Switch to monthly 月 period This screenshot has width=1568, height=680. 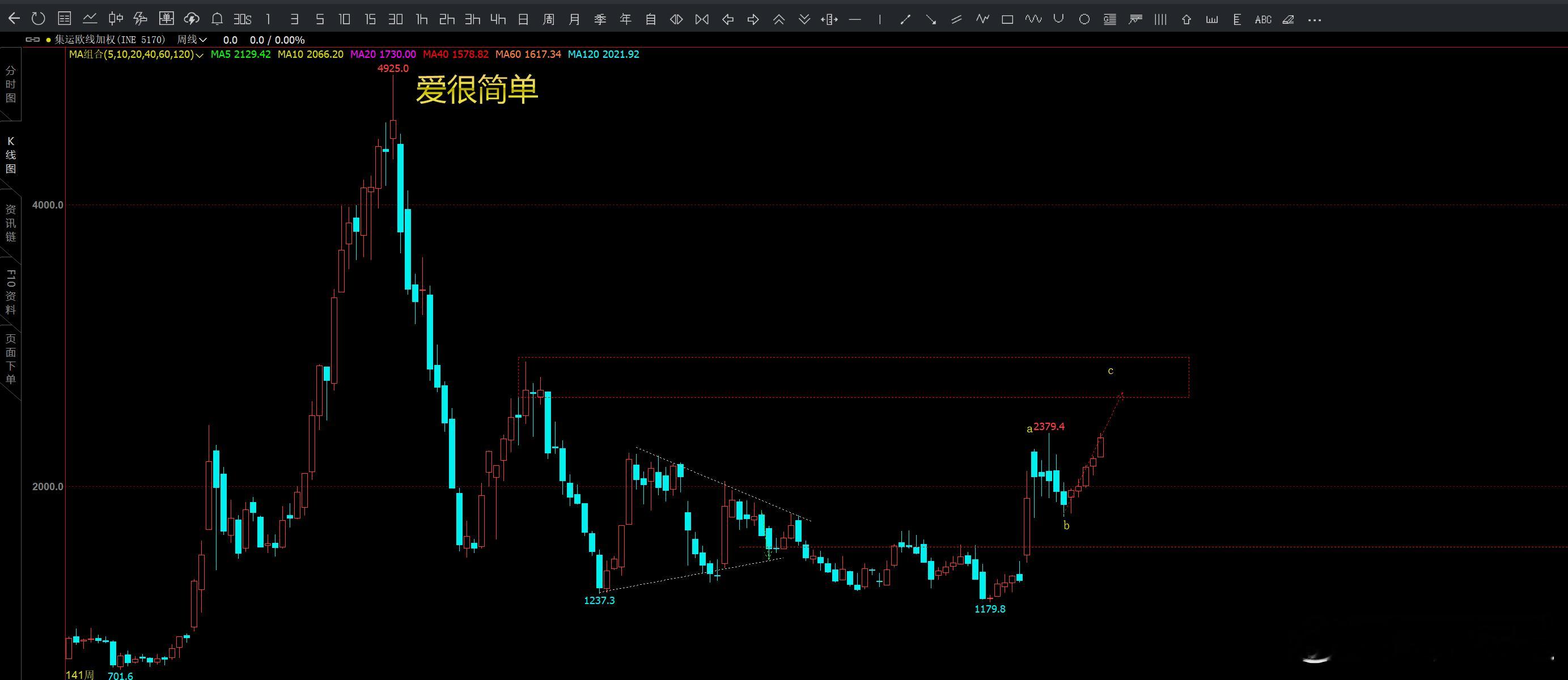[574, 19]
